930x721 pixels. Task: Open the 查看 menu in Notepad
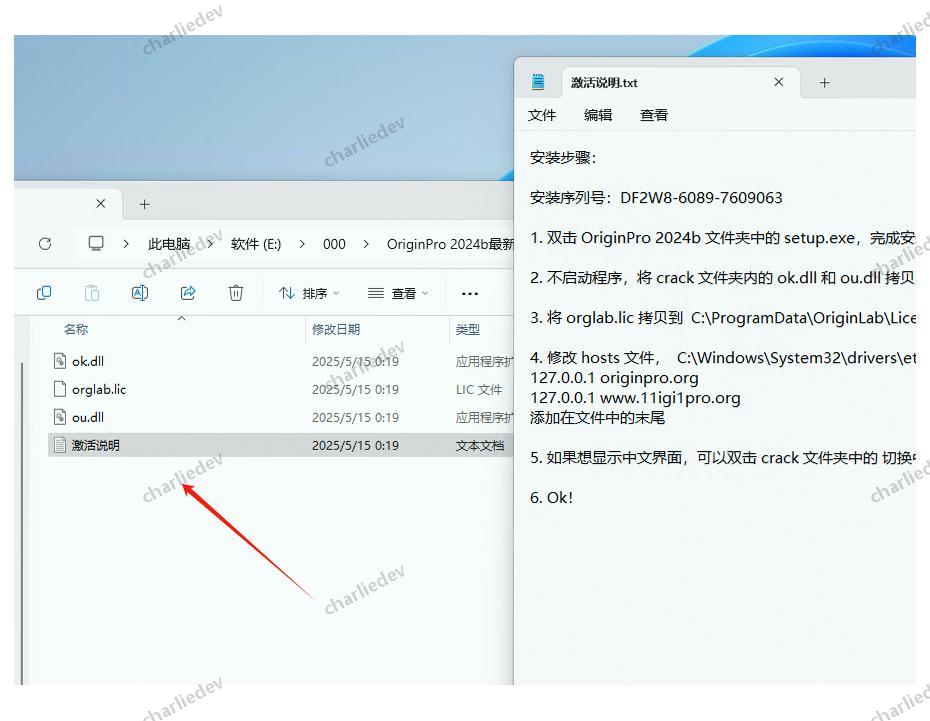coord(654,115)
